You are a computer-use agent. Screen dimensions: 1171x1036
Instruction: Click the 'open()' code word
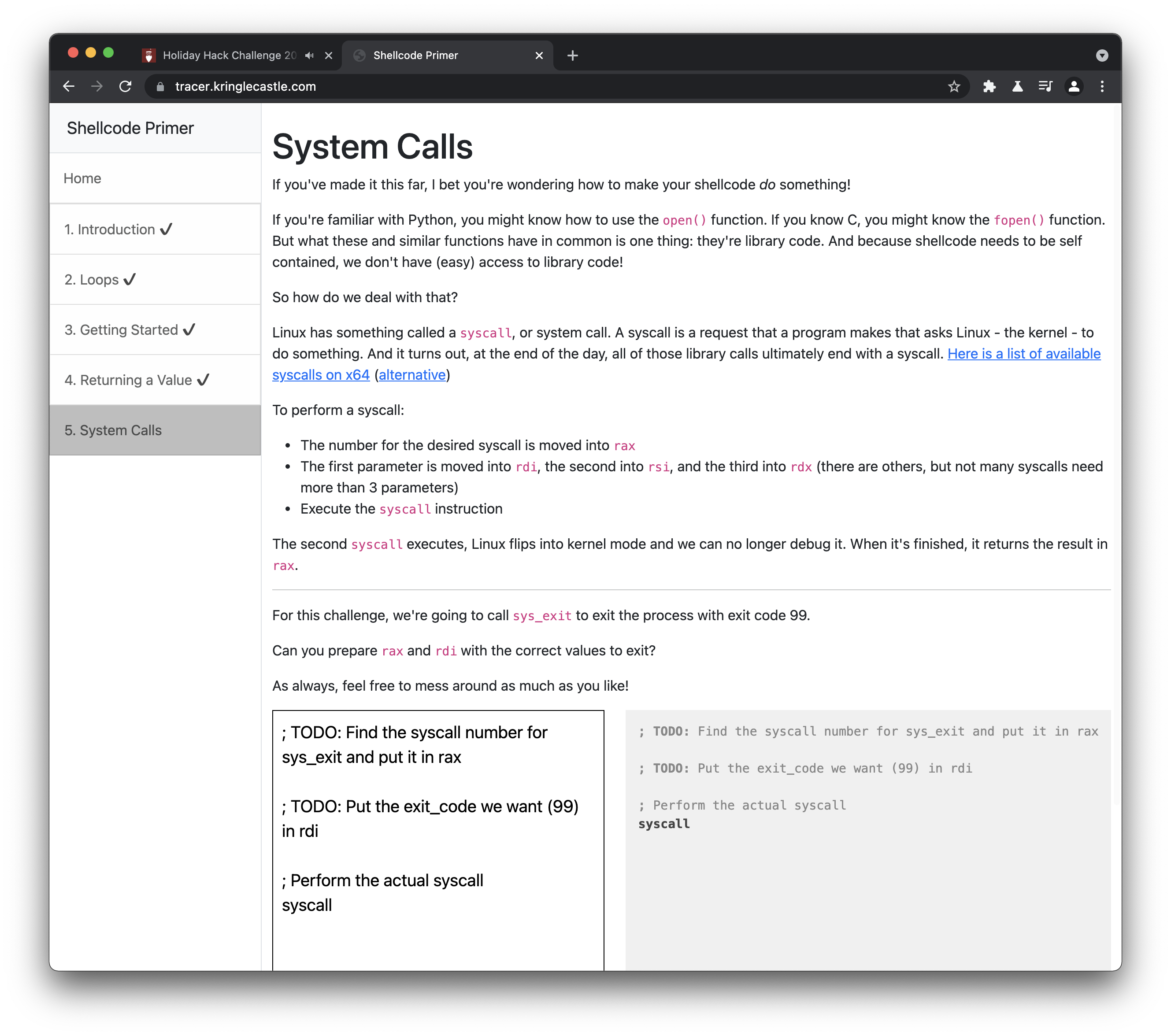[685, 221]
